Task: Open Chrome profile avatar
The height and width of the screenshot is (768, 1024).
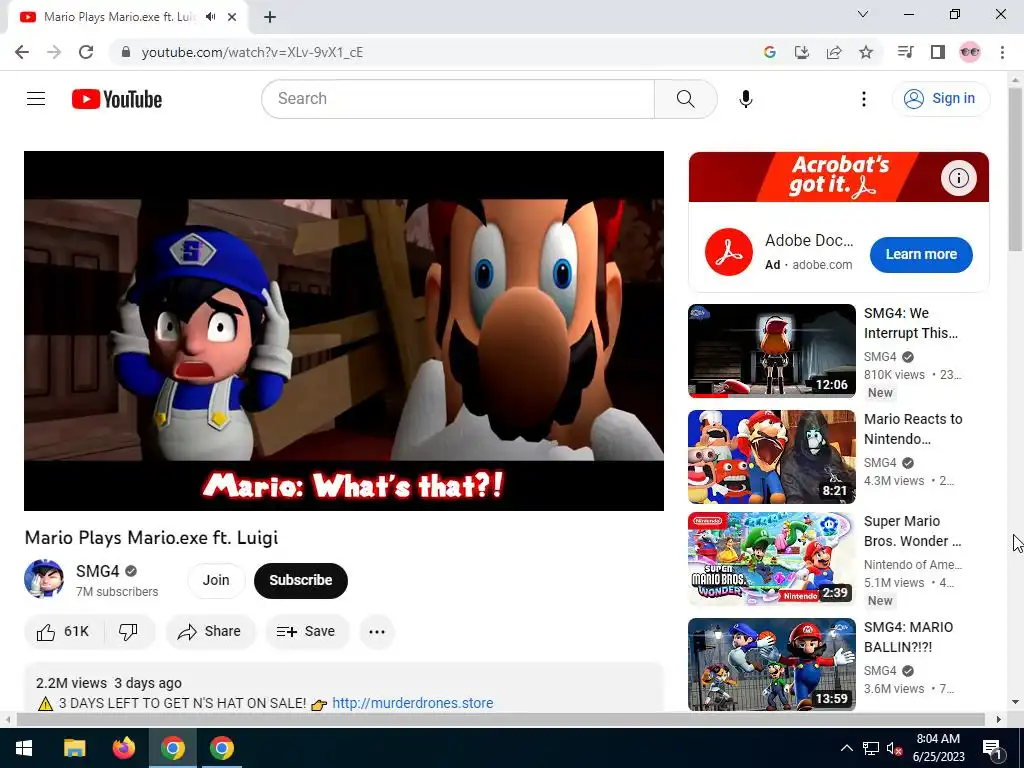Action: pos(970,52)
